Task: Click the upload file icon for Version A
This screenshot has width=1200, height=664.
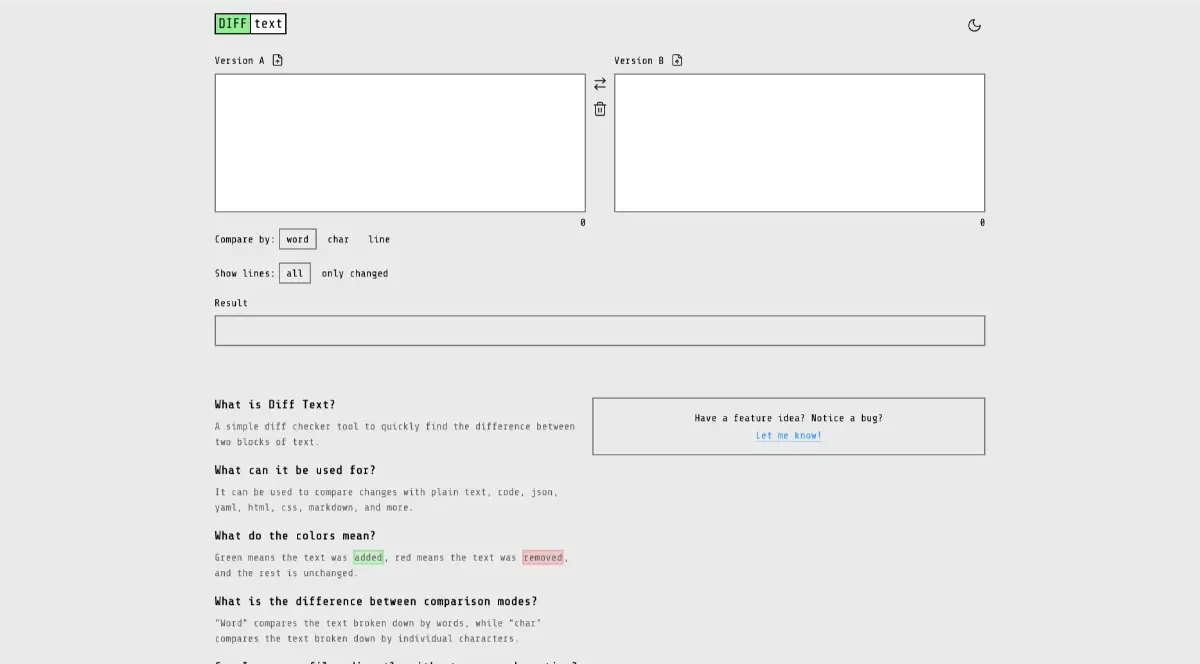Action: [278, 60]
